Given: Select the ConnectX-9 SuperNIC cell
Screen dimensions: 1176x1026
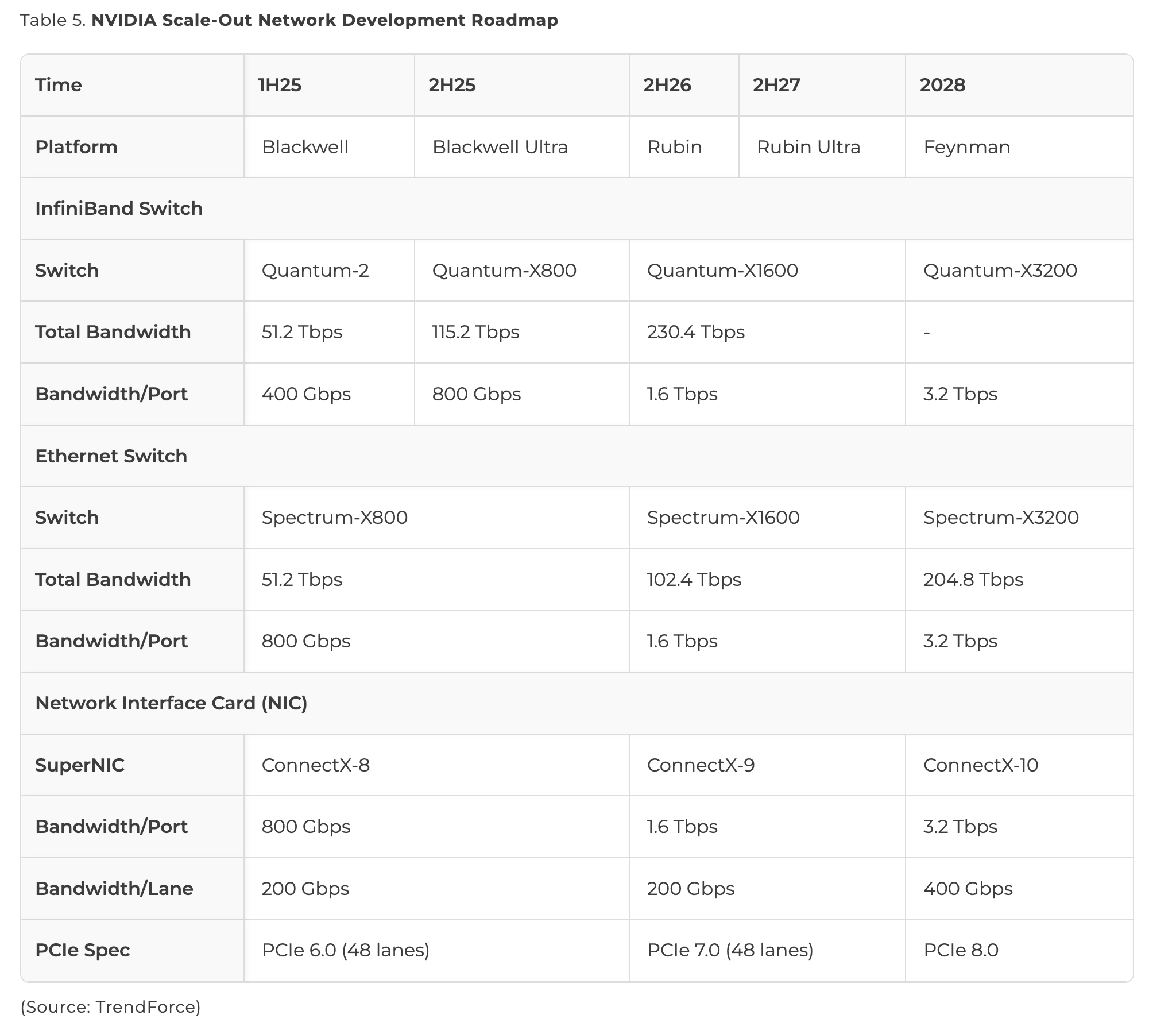Looking at the screenshot, I should tap(701, 765).
